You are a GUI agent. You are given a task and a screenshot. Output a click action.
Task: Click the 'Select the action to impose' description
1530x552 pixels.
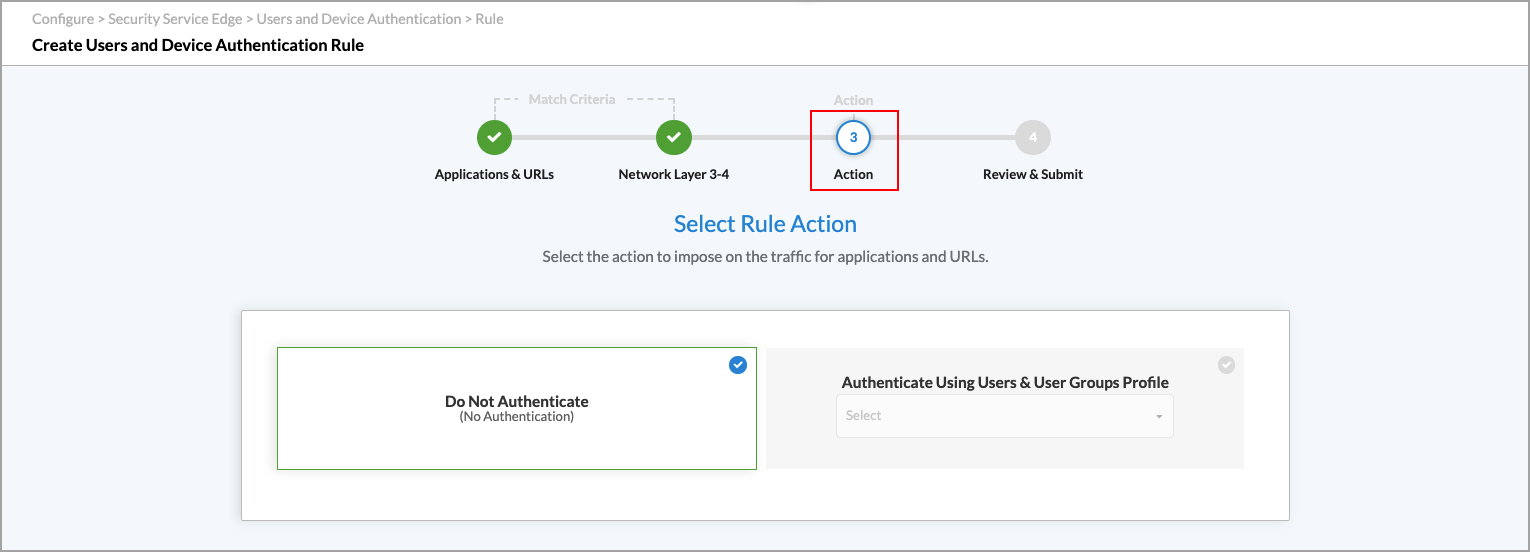point(765,256)
